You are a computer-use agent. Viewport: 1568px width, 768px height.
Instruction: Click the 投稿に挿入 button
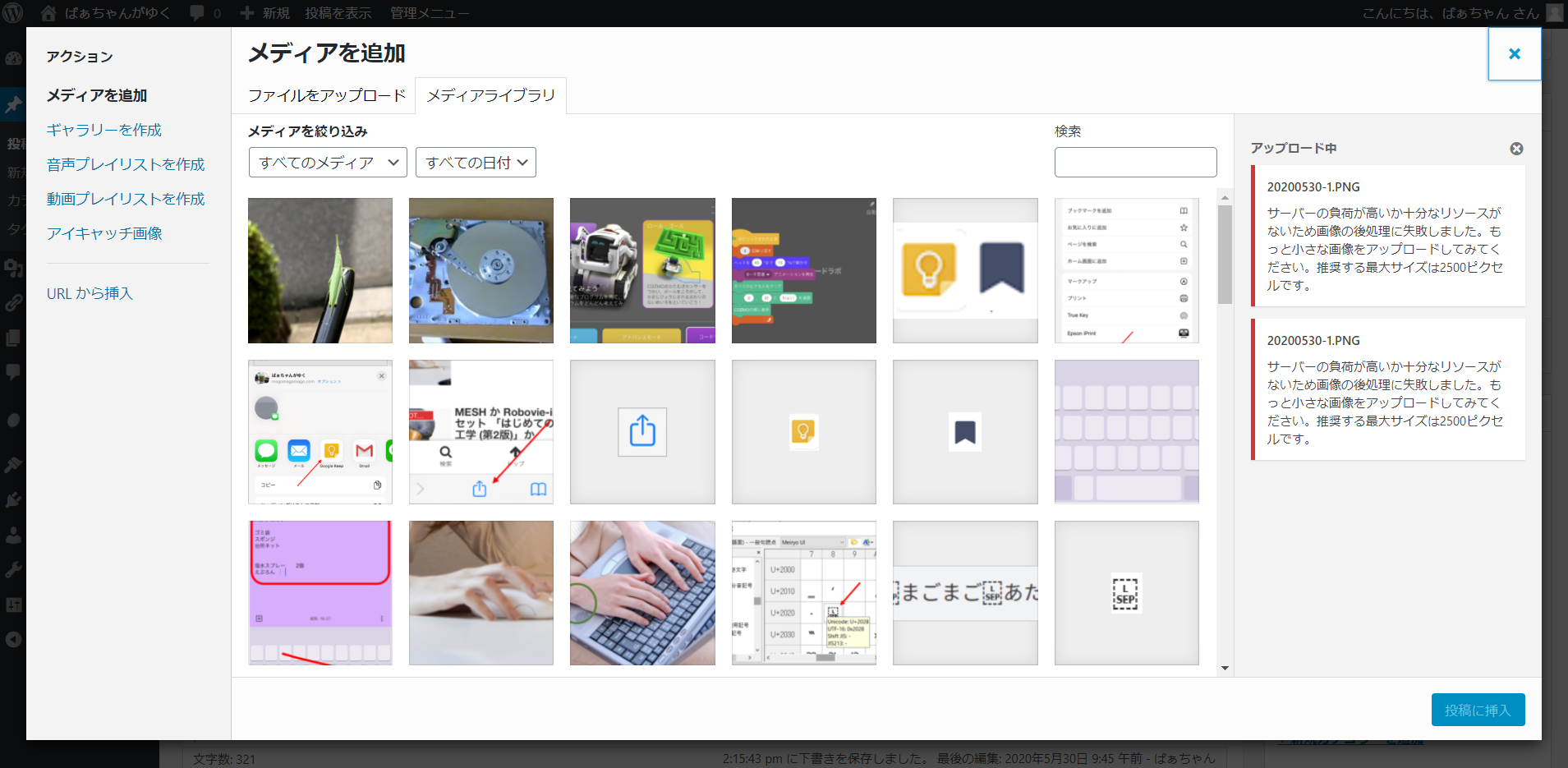(1478, 710)
